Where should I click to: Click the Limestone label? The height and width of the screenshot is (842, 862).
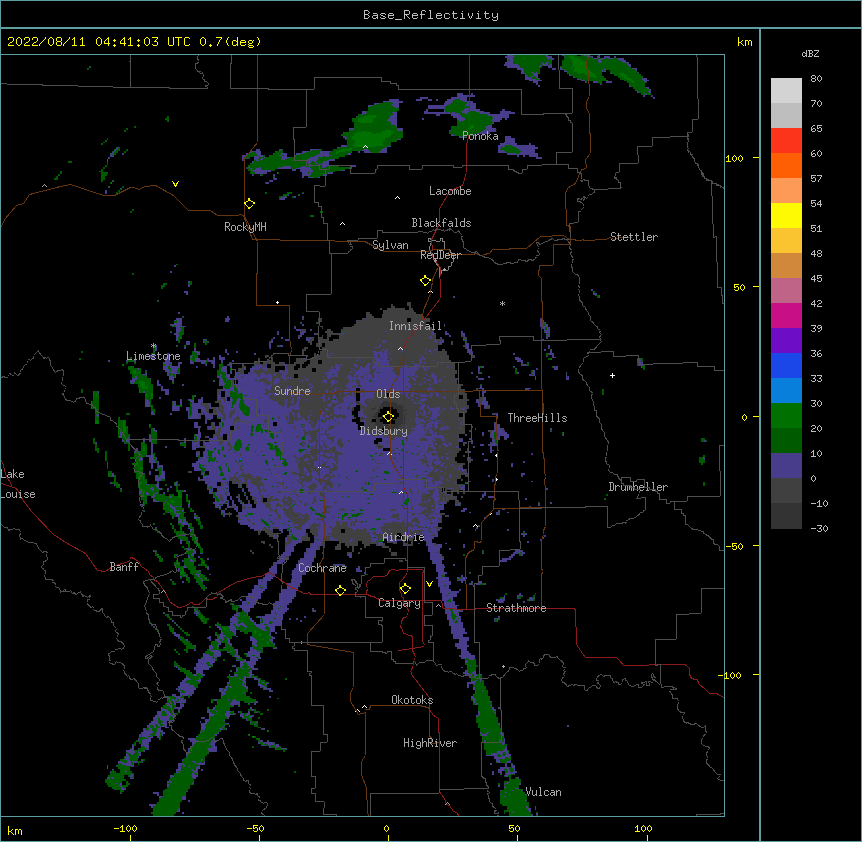click(x=153, y=356)
